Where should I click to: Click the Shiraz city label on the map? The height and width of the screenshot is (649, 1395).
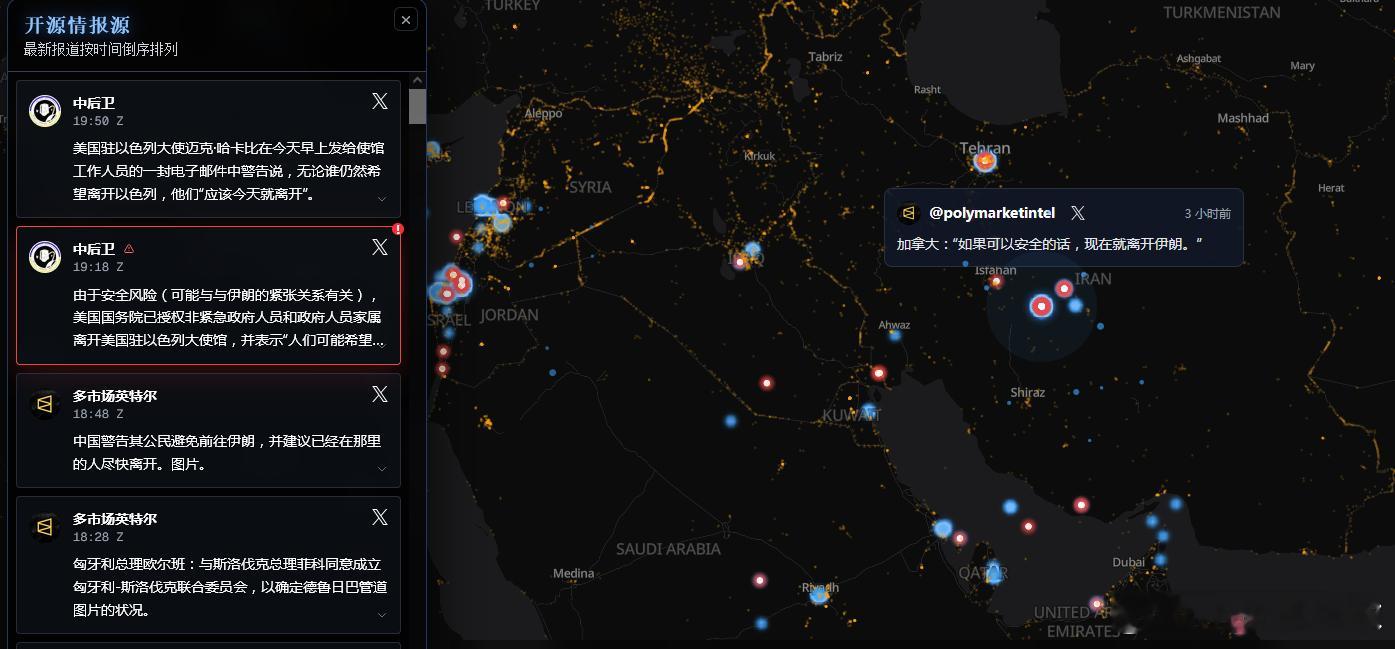pos(1027,393)
